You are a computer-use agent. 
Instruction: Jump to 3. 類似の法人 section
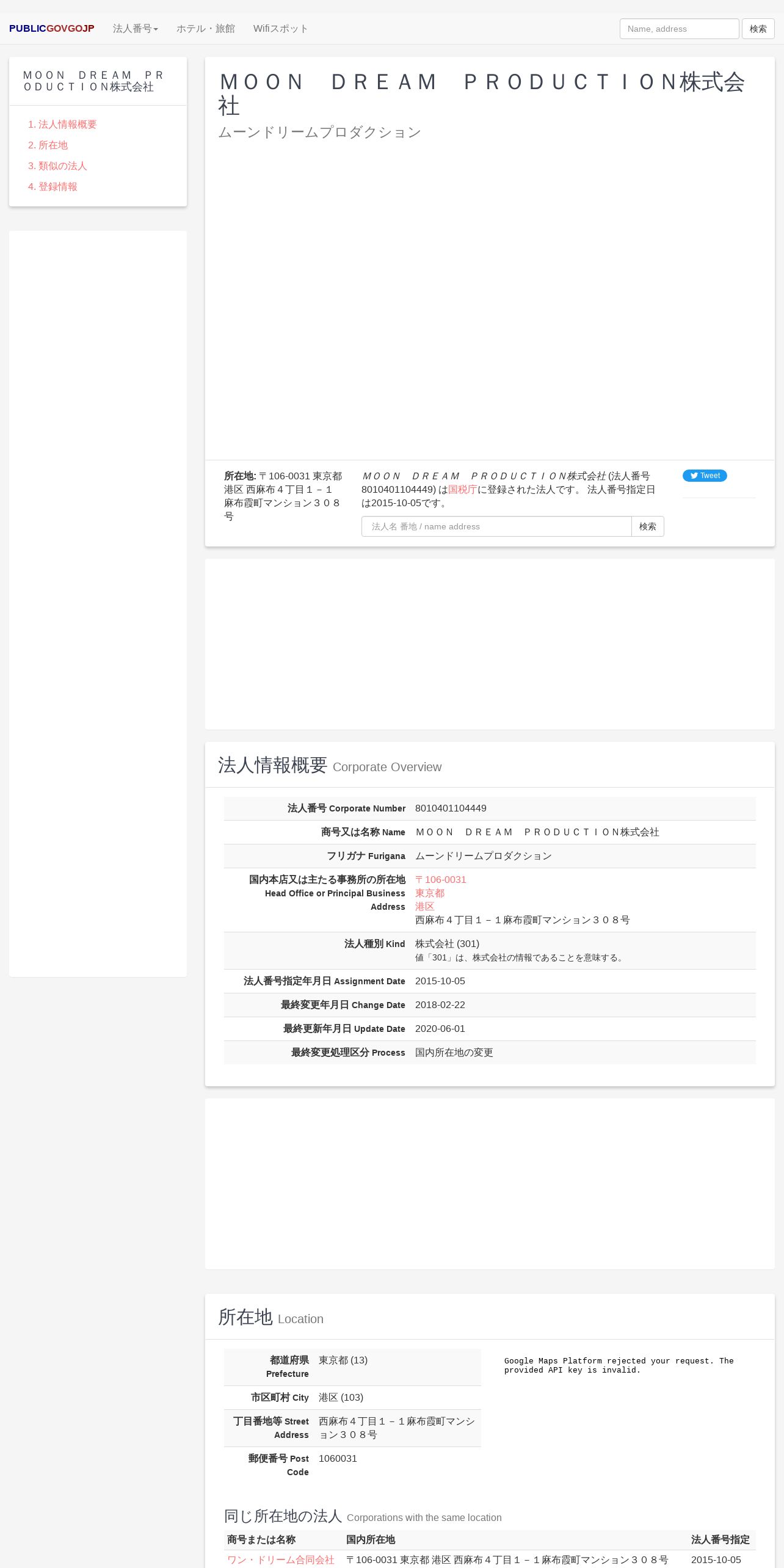(57, 165)
